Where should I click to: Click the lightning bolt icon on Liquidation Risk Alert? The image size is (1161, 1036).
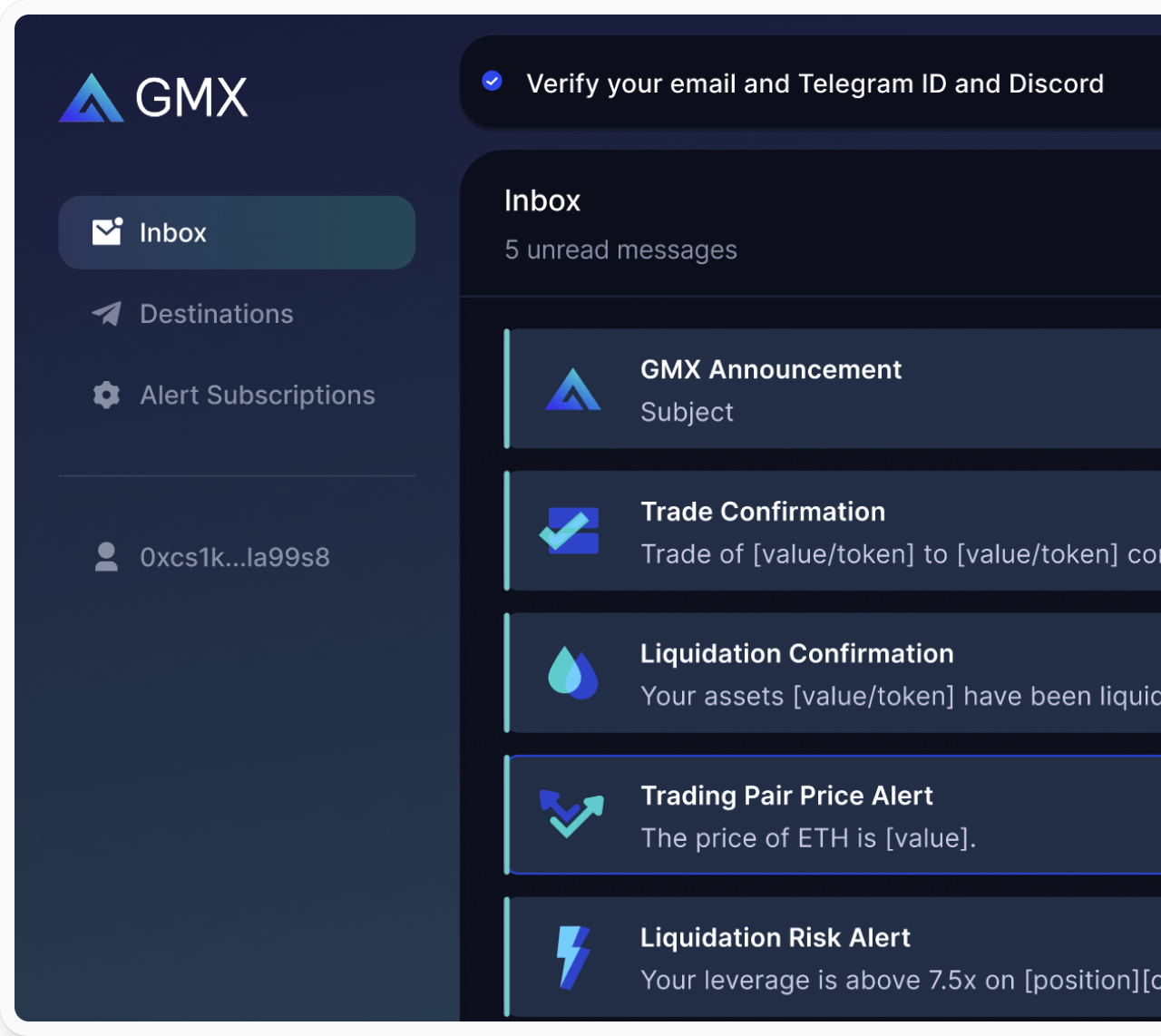point(572,957)
